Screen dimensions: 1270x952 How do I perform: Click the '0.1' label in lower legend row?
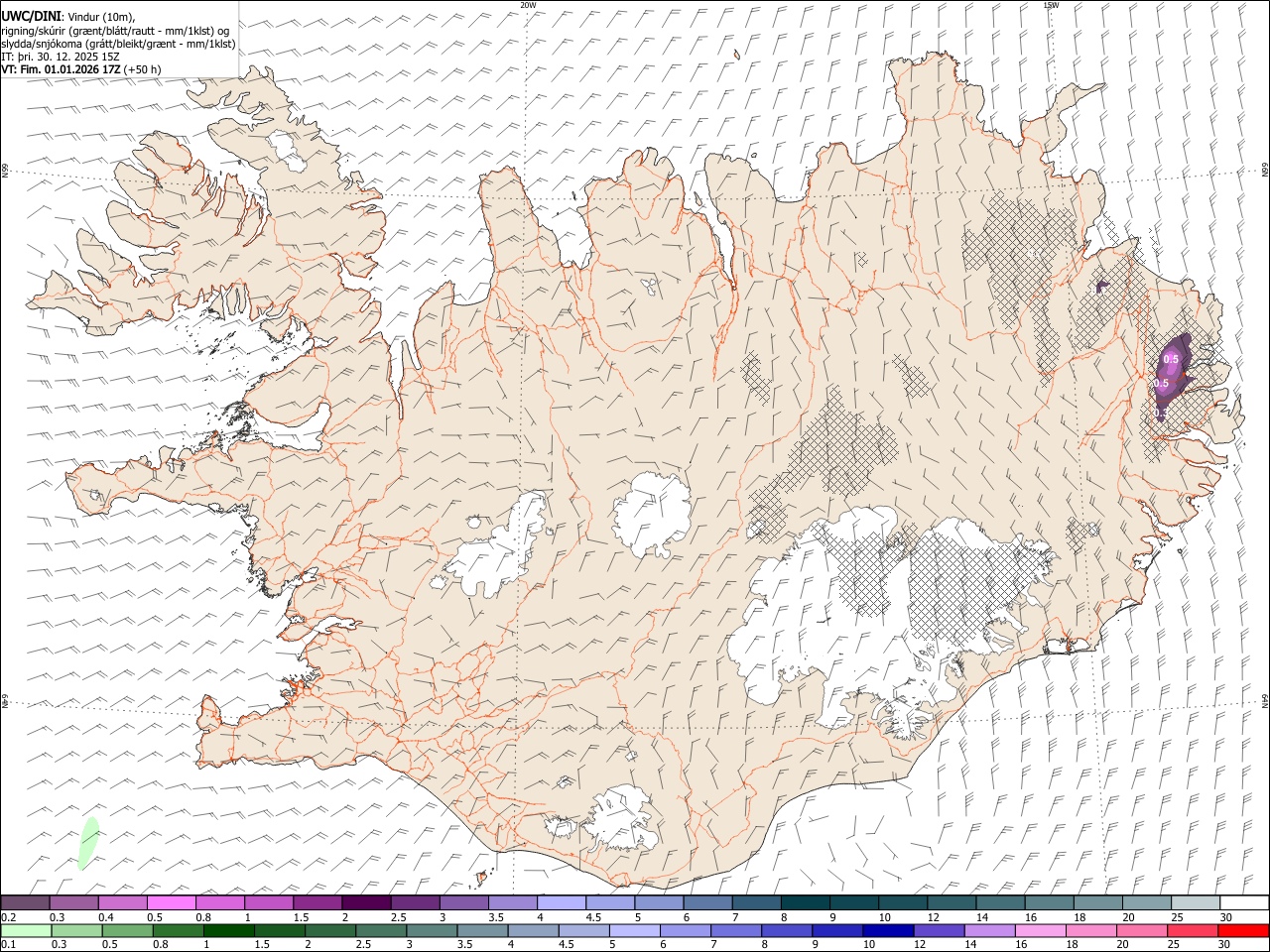(8, 944)
